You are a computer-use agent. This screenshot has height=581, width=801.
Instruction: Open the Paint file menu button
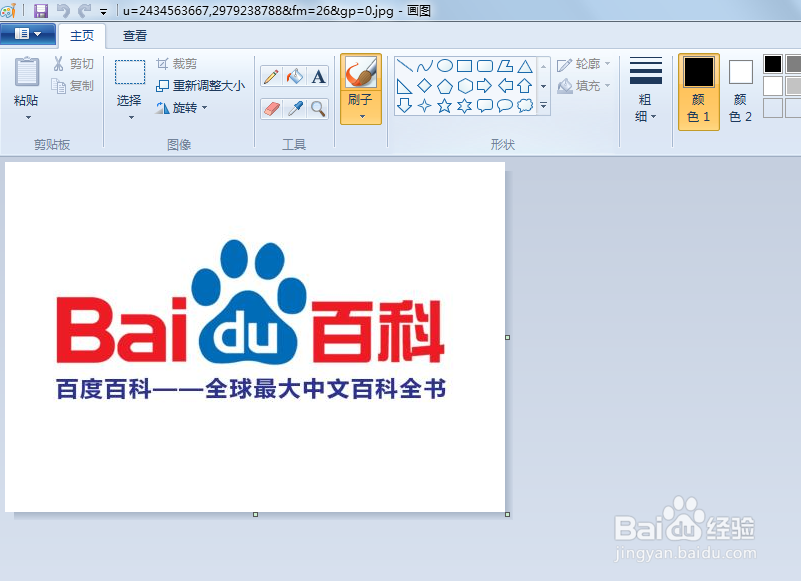tap(28, 34)
